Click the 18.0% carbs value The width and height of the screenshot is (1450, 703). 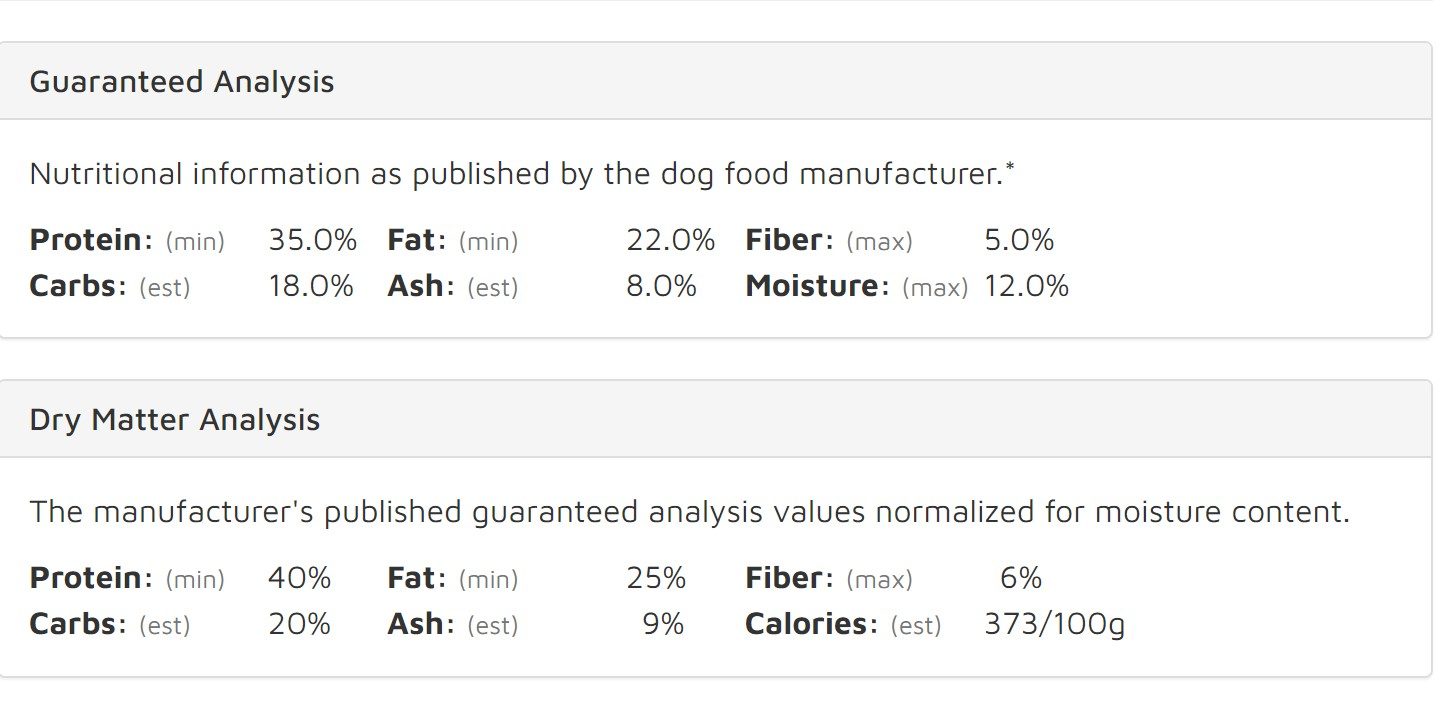[310, 287]
